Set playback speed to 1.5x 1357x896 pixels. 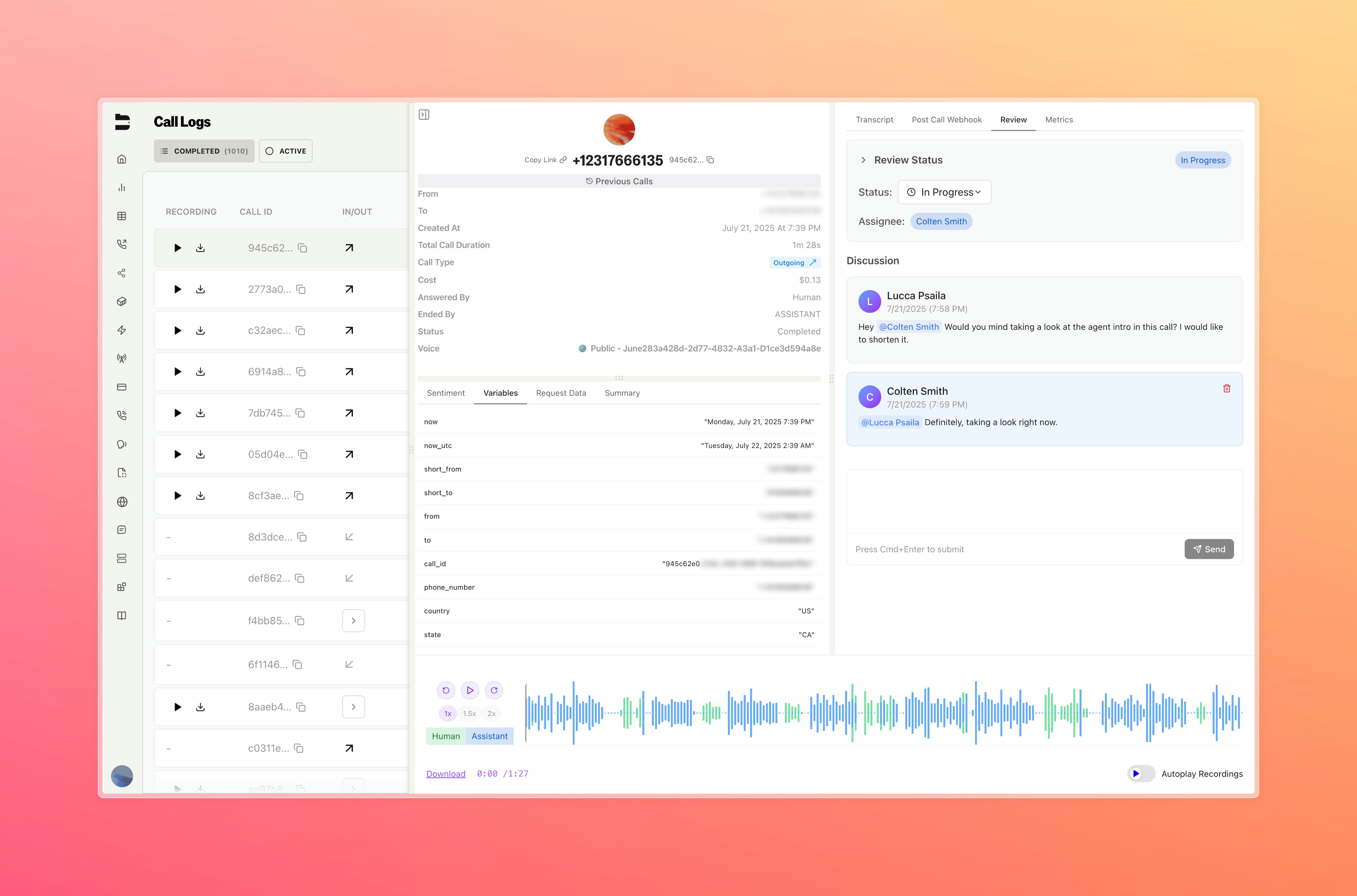[469, 713]
